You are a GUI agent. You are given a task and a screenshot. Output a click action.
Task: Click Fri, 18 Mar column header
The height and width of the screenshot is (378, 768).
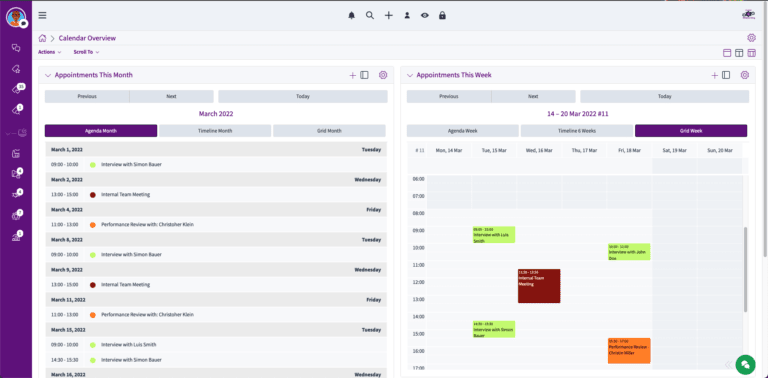click(x=629, y=150)
